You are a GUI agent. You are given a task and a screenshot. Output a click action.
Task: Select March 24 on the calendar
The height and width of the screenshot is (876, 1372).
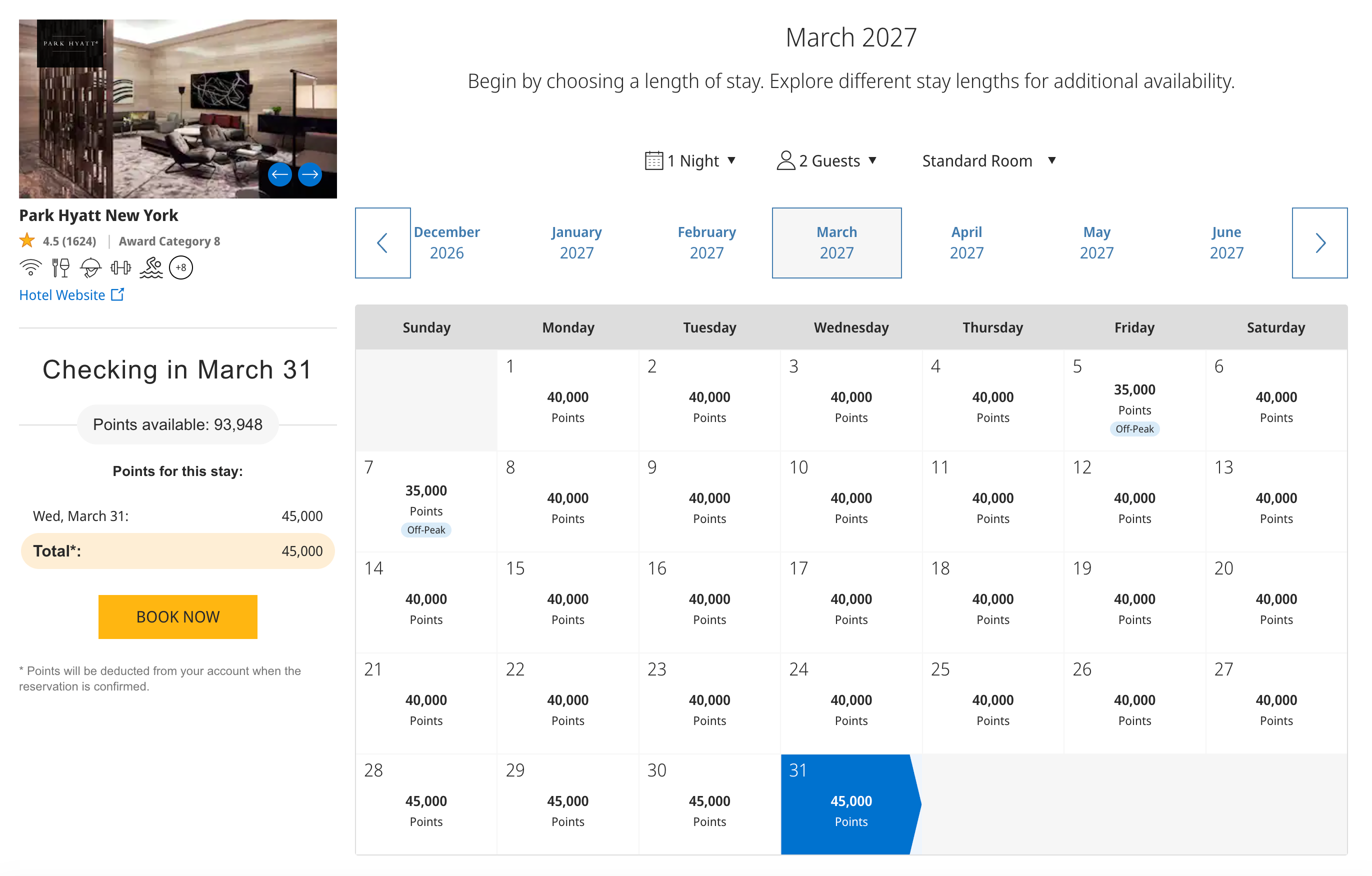(x=851, y=702)
